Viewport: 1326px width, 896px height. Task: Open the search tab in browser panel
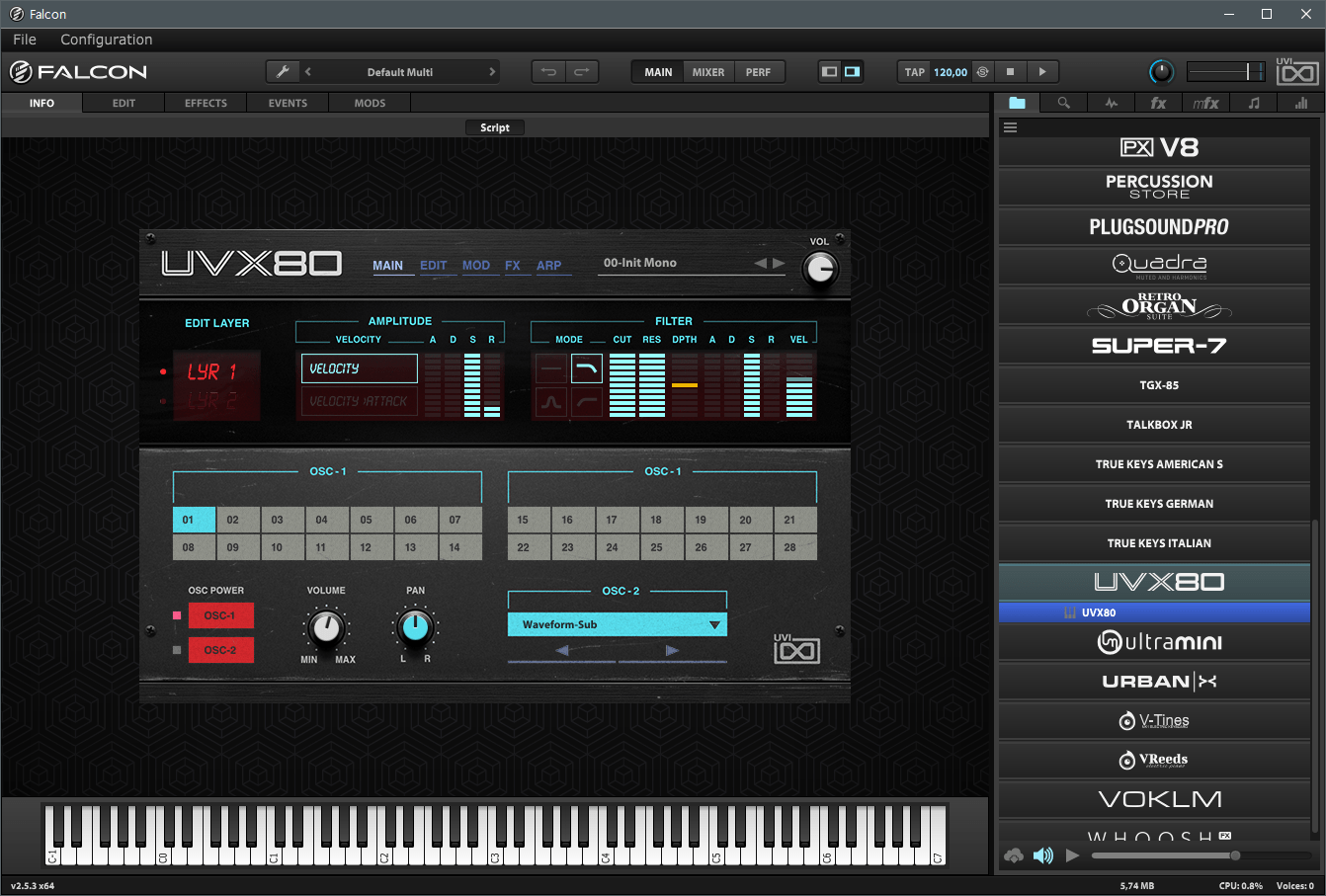[1063, 103]
